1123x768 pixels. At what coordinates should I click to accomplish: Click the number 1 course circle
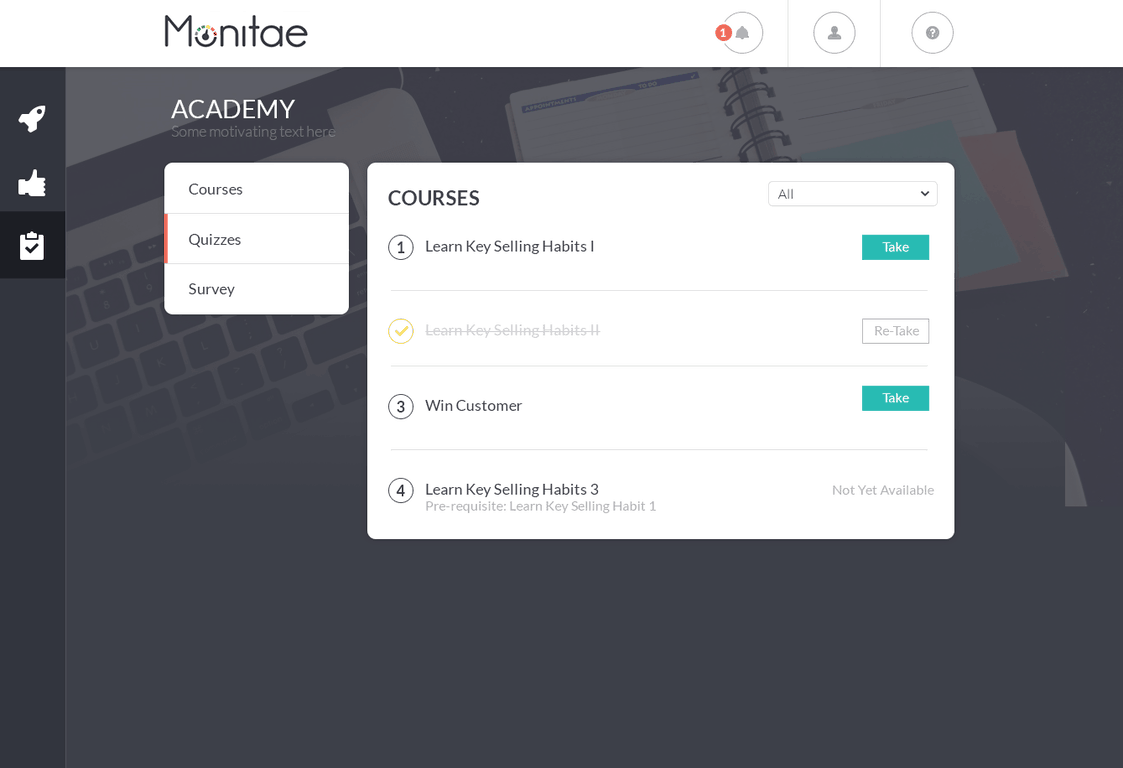click(401, 247)
